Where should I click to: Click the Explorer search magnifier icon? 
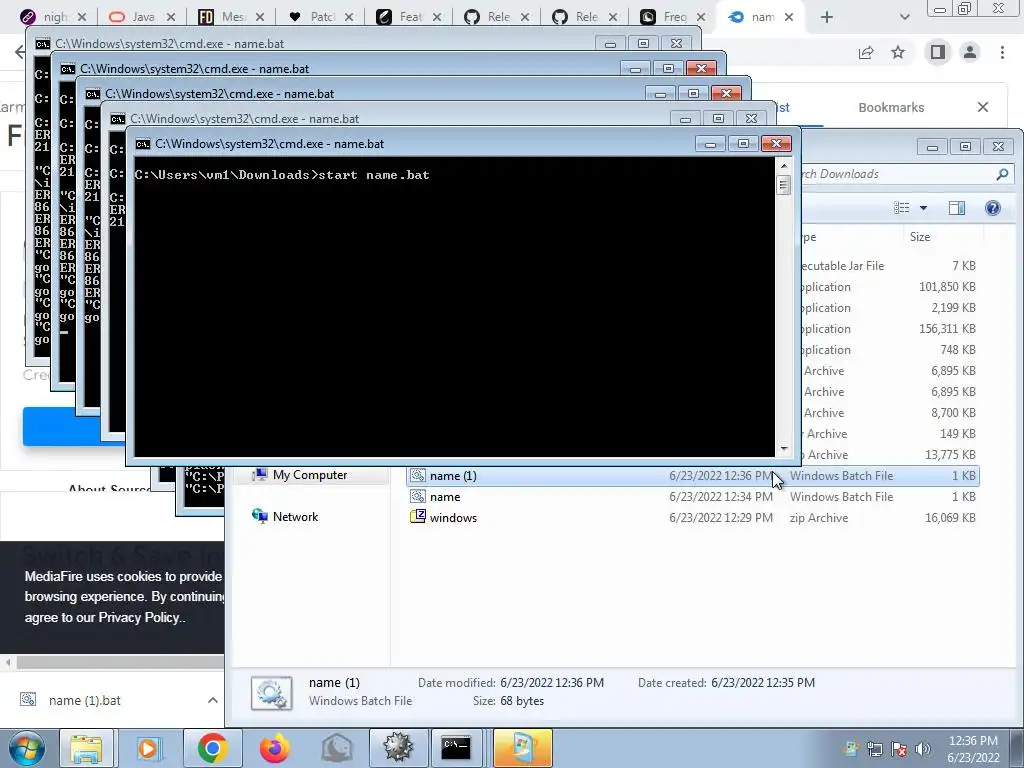pos(1002,174)
